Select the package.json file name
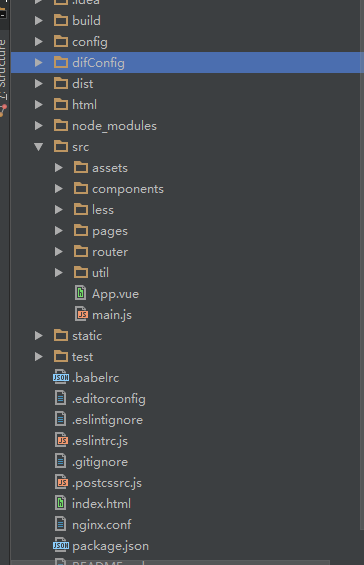This screenshot has height=565, width=364. point(110,546)
